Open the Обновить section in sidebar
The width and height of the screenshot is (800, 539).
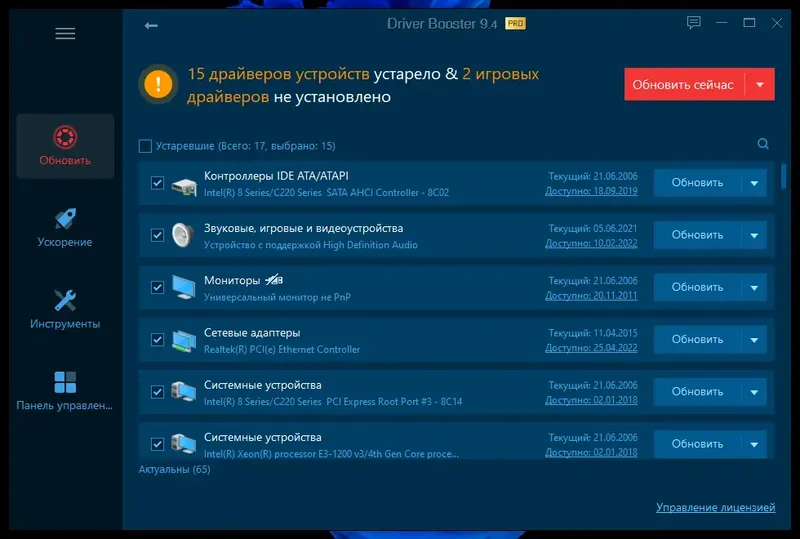(x=65, y=146)
